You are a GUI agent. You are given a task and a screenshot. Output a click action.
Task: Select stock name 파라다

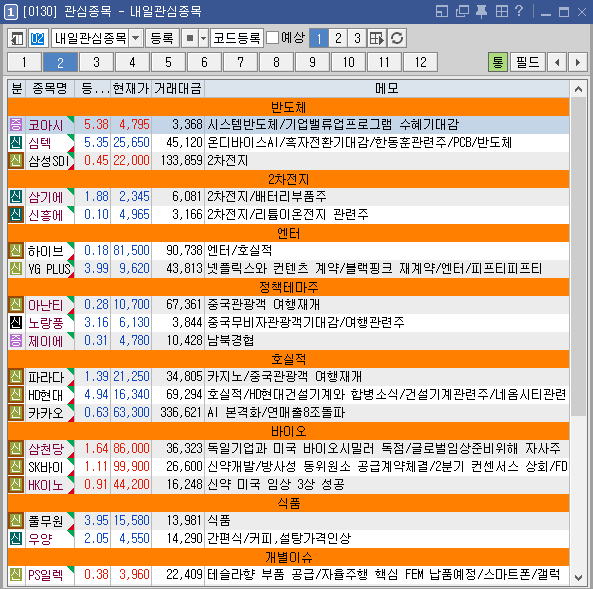(x=47, y=377)
